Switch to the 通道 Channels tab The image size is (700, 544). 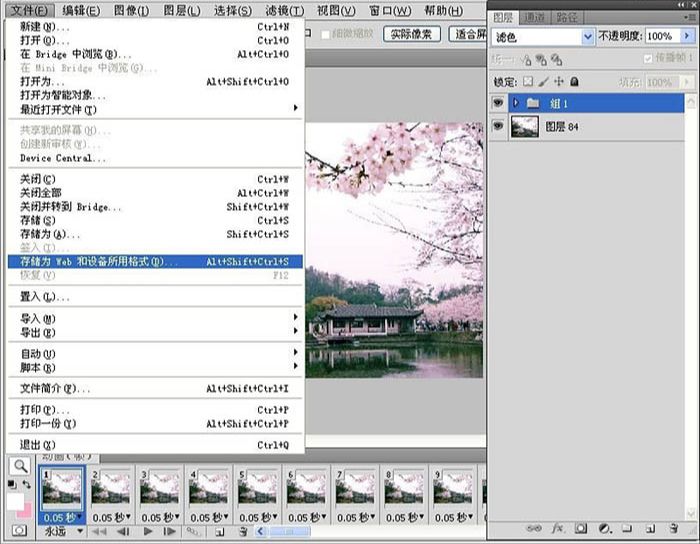click(x=534, y=17)
